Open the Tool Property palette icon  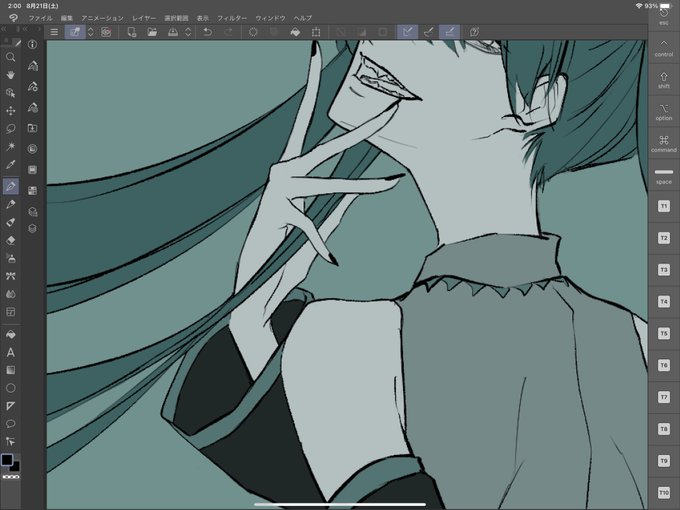[x=33, y=86]
